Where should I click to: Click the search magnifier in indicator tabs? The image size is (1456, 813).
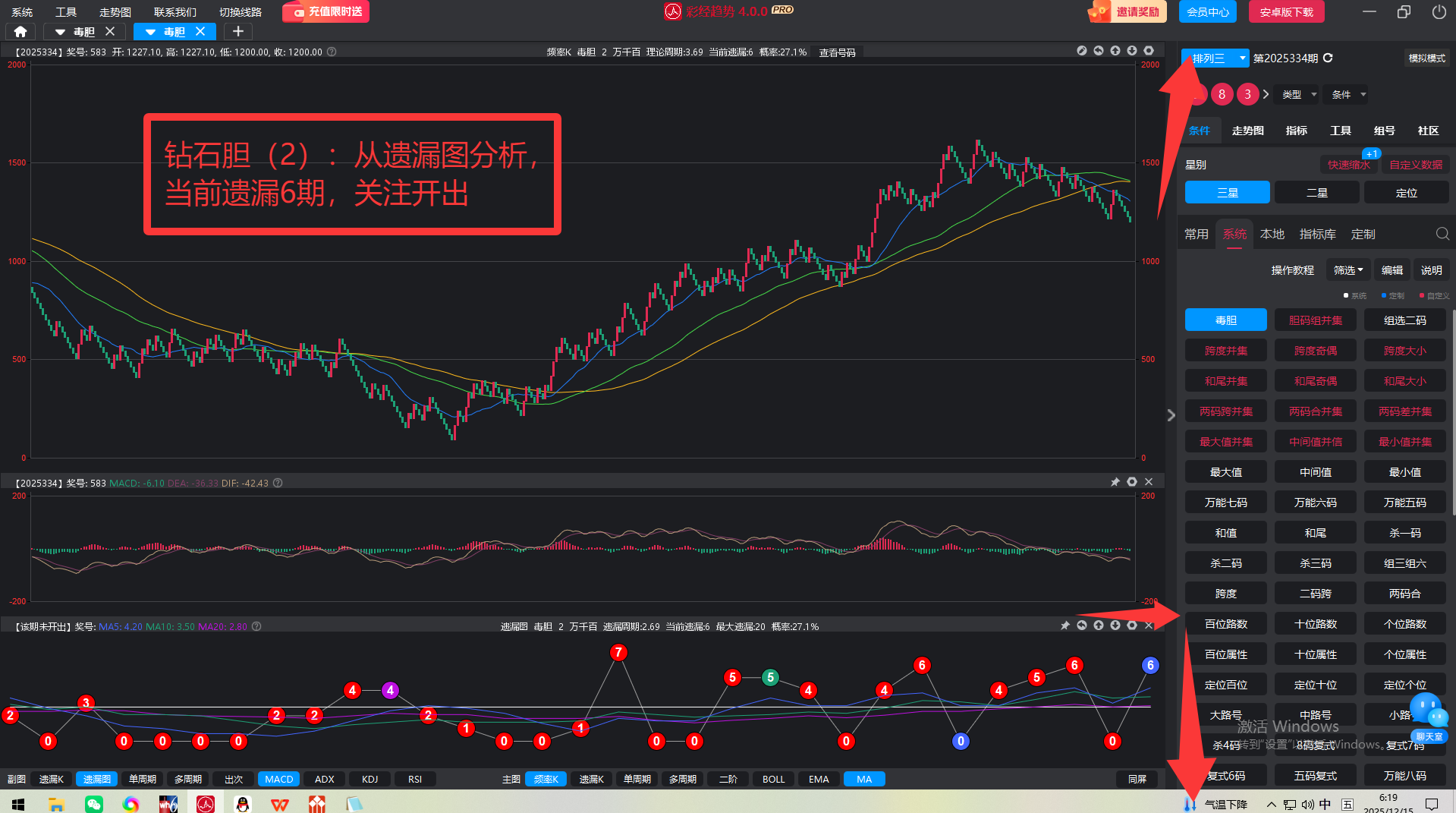point(1442,234)
